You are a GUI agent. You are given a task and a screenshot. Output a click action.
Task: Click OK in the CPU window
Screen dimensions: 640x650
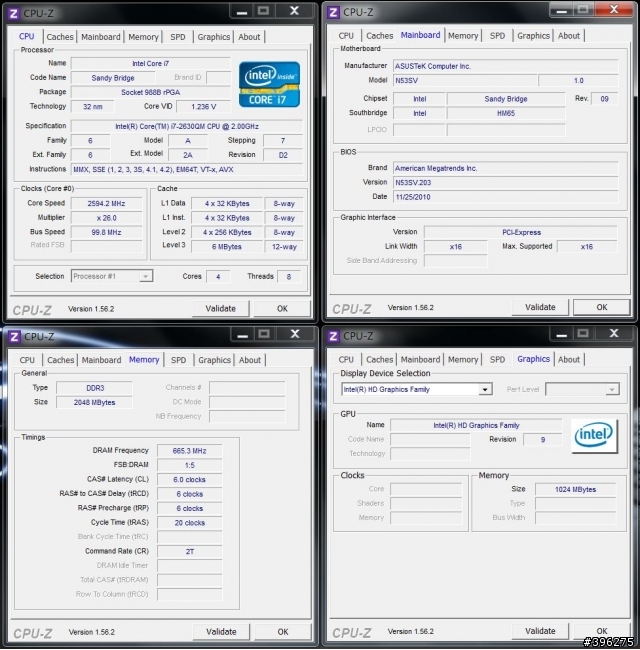click(x=282, y=308)
